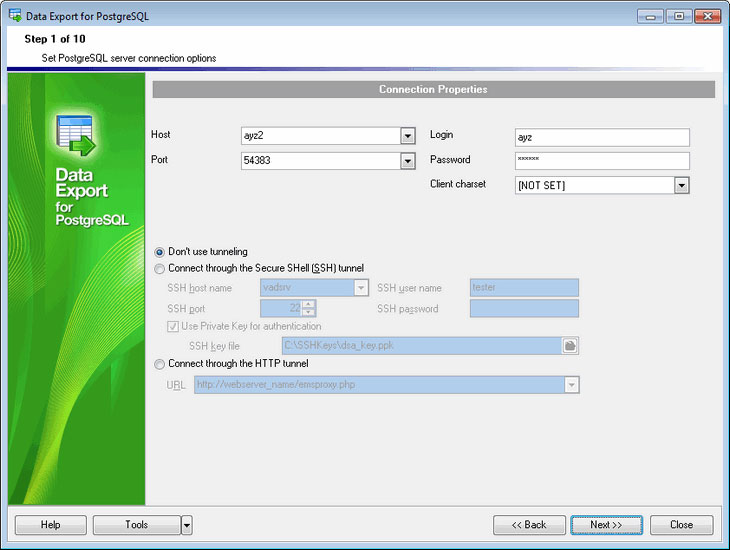Screen dimensions: 730x550
Task: Maximize the Data Export window
Action: click(x=680, y=16)
